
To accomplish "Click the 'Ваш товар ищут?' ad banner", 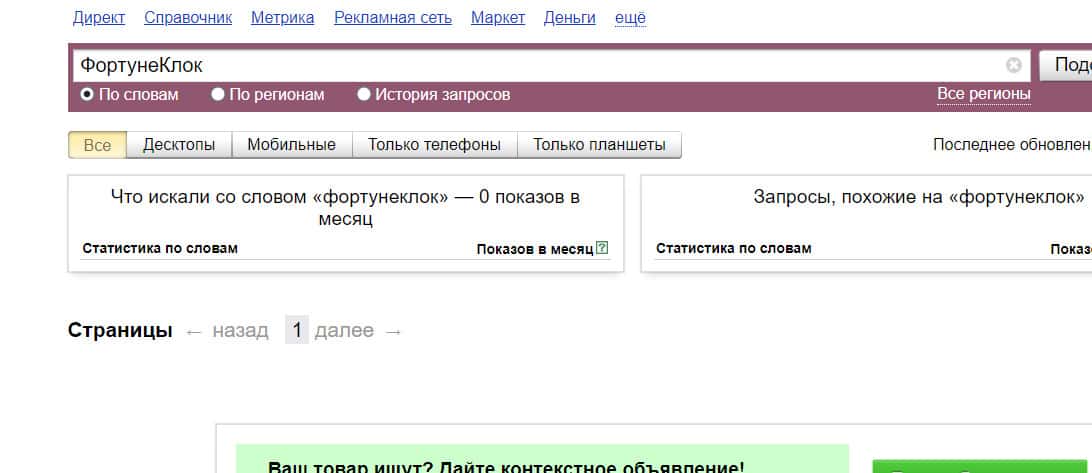I will pos(542,460).
